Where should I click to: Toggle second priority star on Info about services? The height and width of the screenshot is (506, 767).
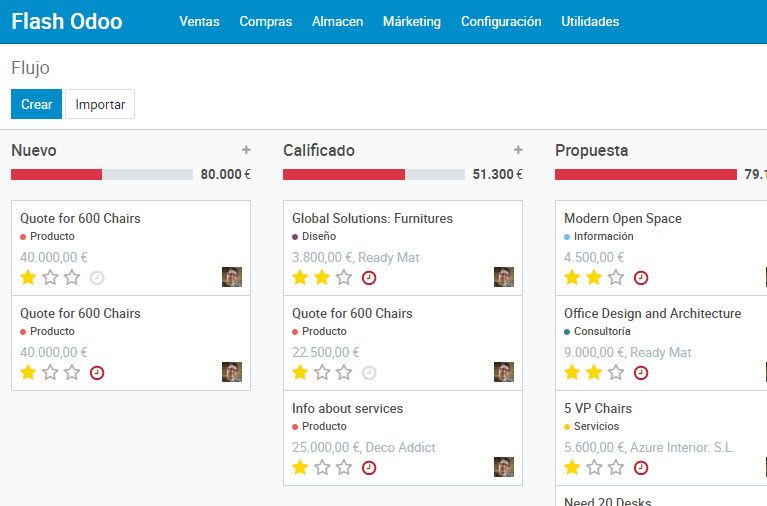coord(322,468)
